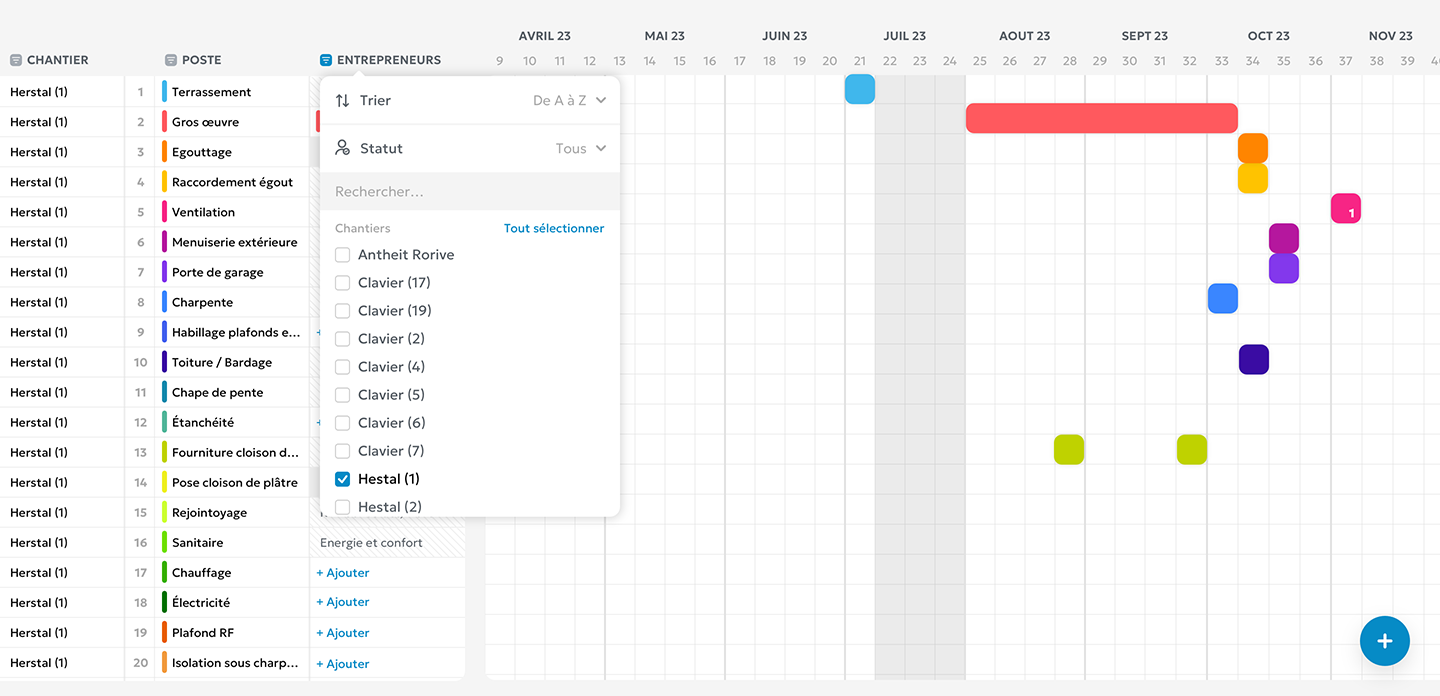Click the Entrepreneurs column filter icon
The height and width of the screenshot is (696, 1440).
click(x=326, y=60)
